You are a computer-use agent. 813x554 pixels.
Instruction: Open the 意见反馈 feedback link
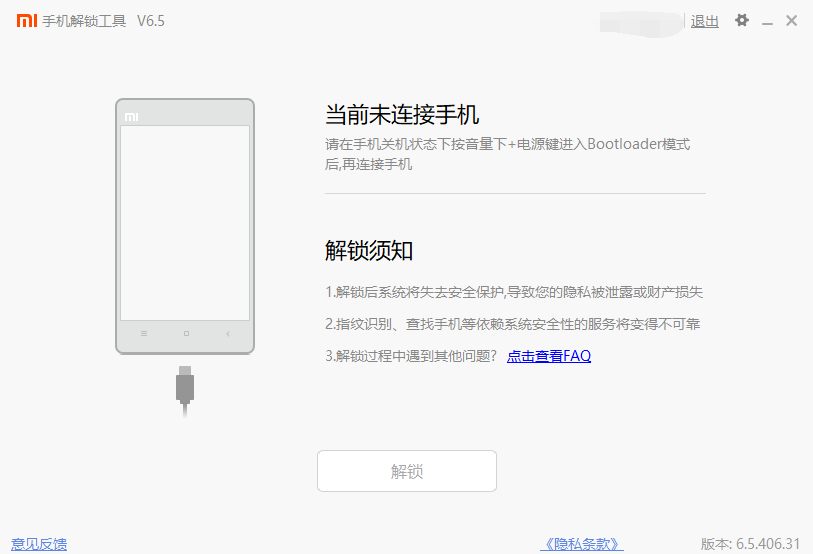click(39, 544)
